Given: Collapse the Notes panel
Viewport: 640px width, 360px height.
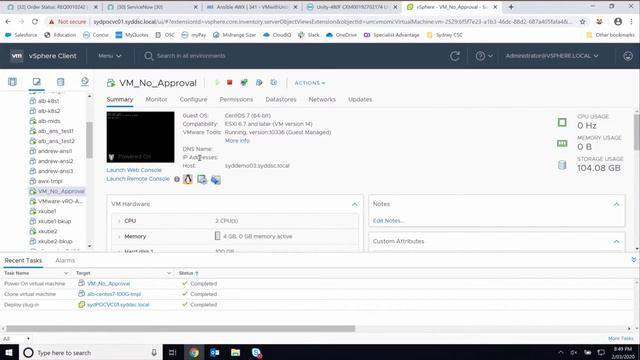Looking at the screenshot, I should [616, 204].
